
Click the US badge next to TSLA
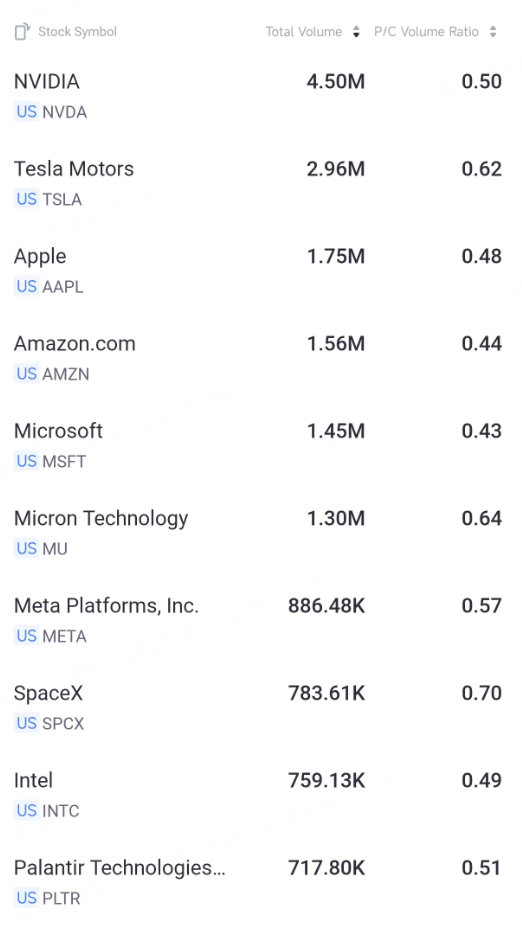pos(27,199)
